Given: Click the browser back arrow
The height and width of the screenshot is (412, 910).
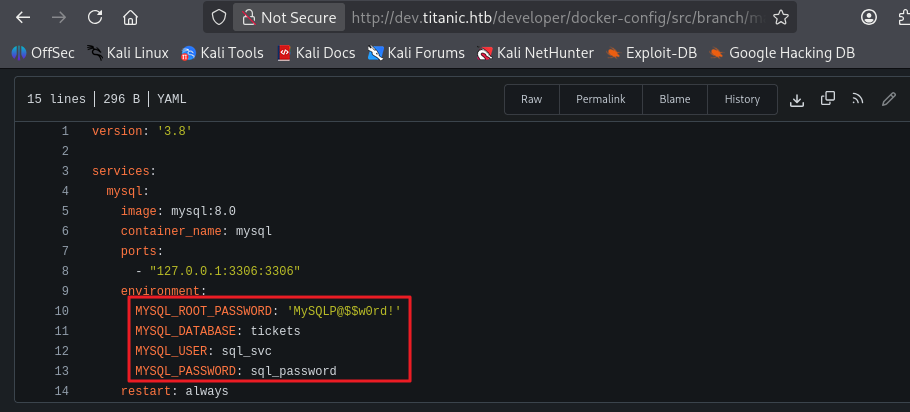Looking at the screenshot, I should coord(22,18).
